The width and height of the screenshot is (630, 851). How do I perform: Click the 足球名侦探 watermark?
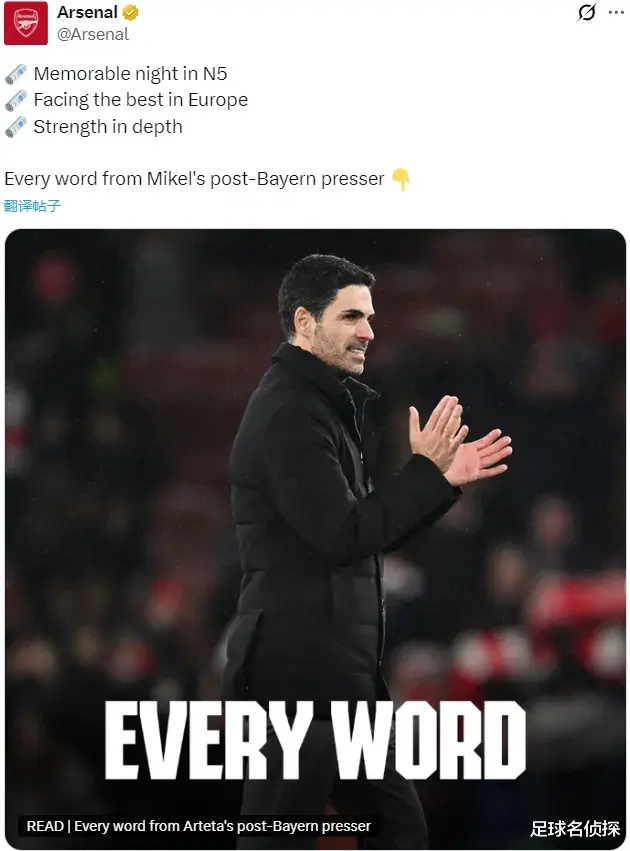point(575,828)
